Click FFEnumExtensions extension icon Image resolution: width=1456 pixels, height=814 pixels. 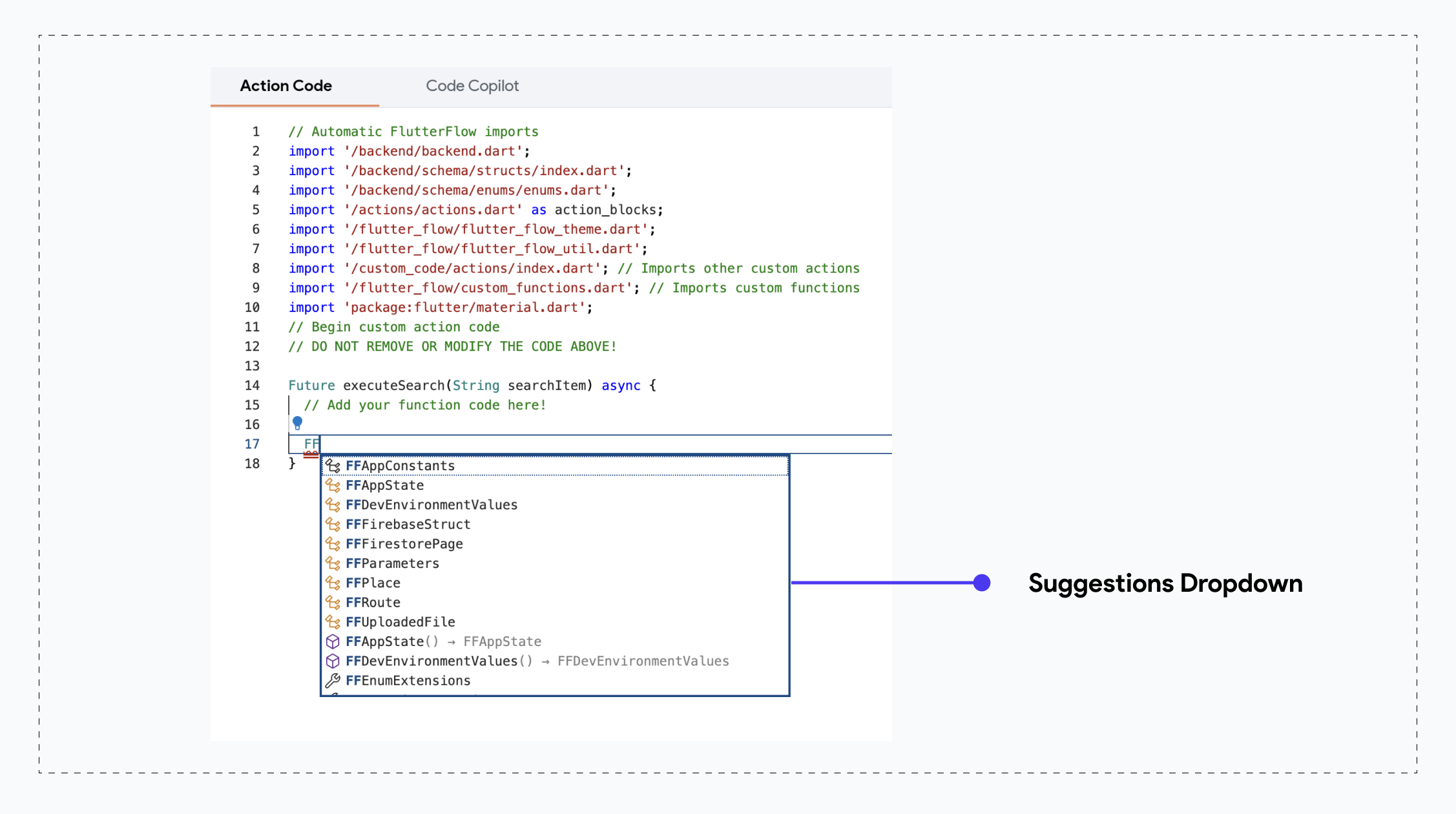(x=333, y=680)
